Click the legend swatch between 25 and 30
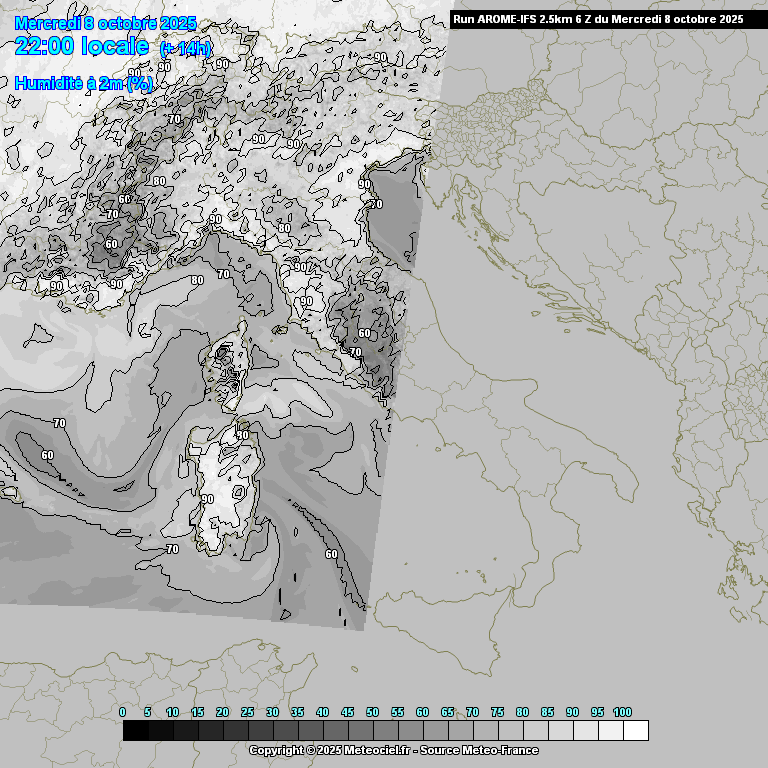The width and height of the screenshot is (768, 768). [x=260, y=731]
